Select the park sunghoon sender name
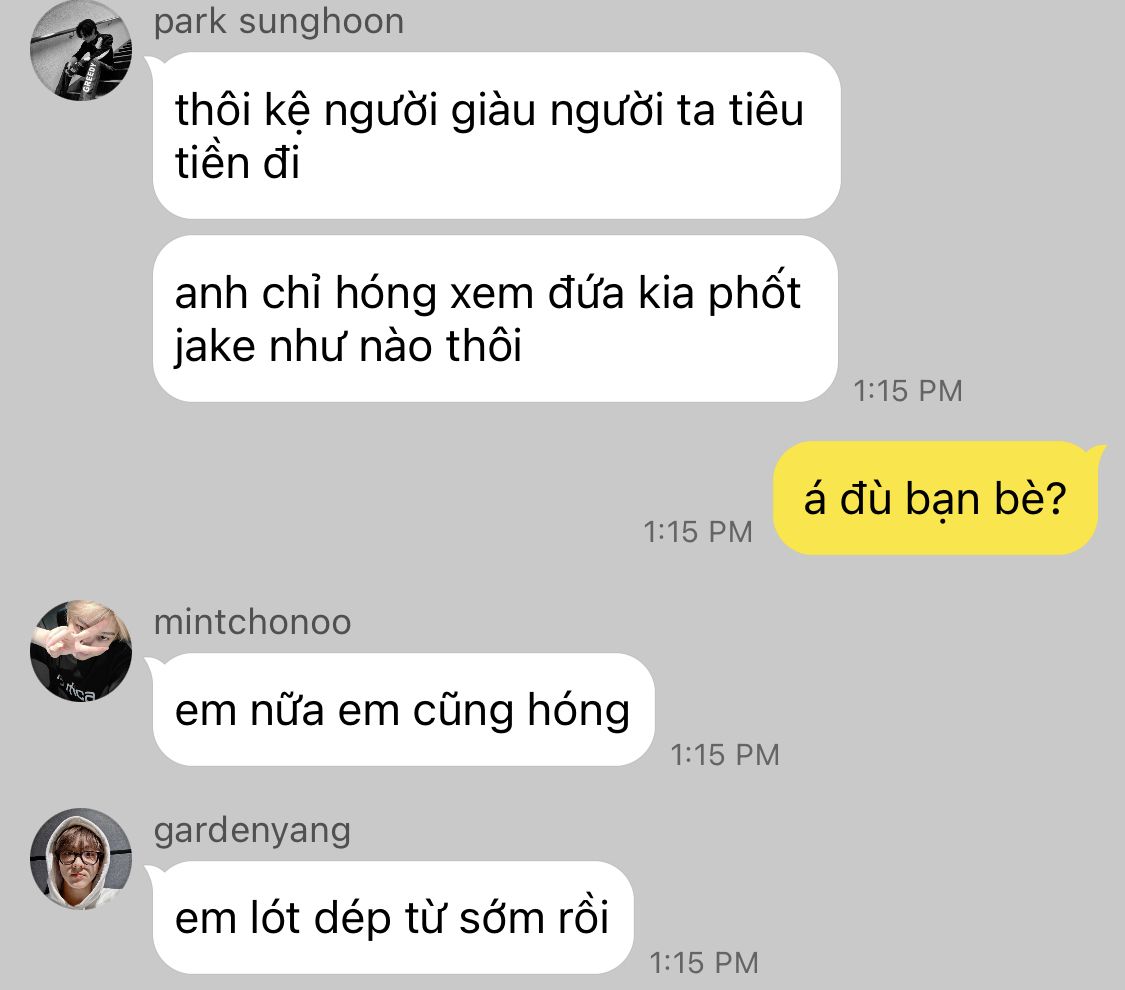 279,22
